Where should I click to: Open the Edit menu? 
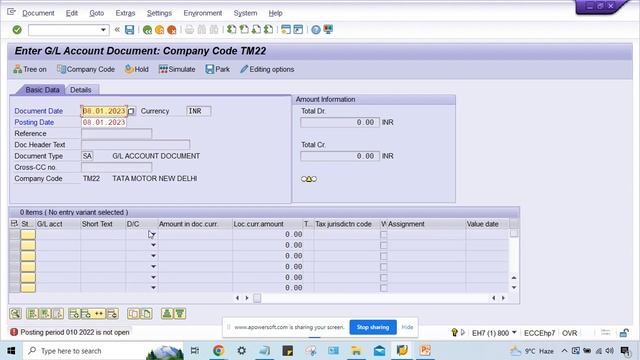tap(72, 13)
